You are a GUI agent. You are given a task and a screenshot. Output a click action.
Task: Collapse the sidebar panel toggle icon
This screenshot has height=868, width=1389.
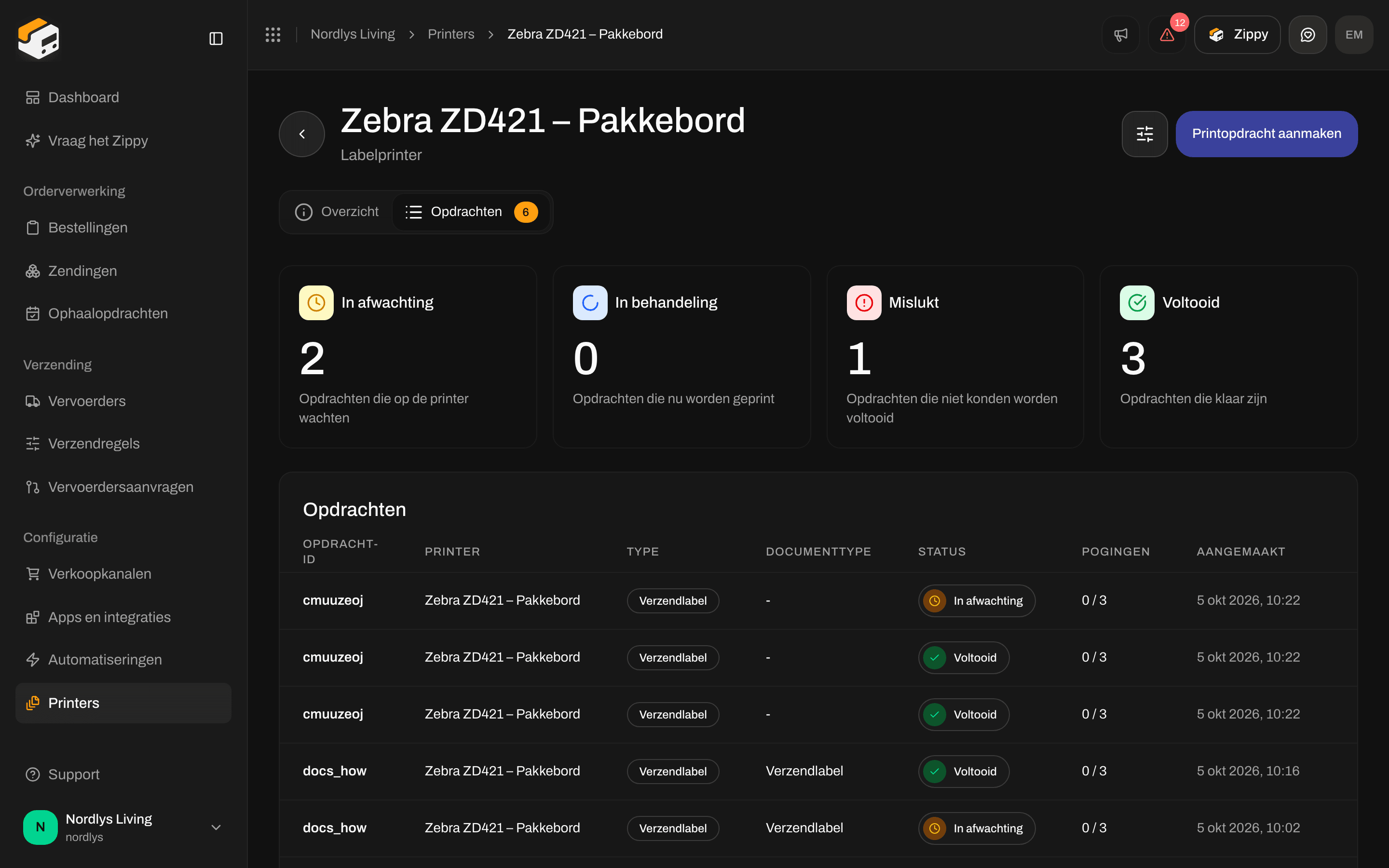coord(216,39)
